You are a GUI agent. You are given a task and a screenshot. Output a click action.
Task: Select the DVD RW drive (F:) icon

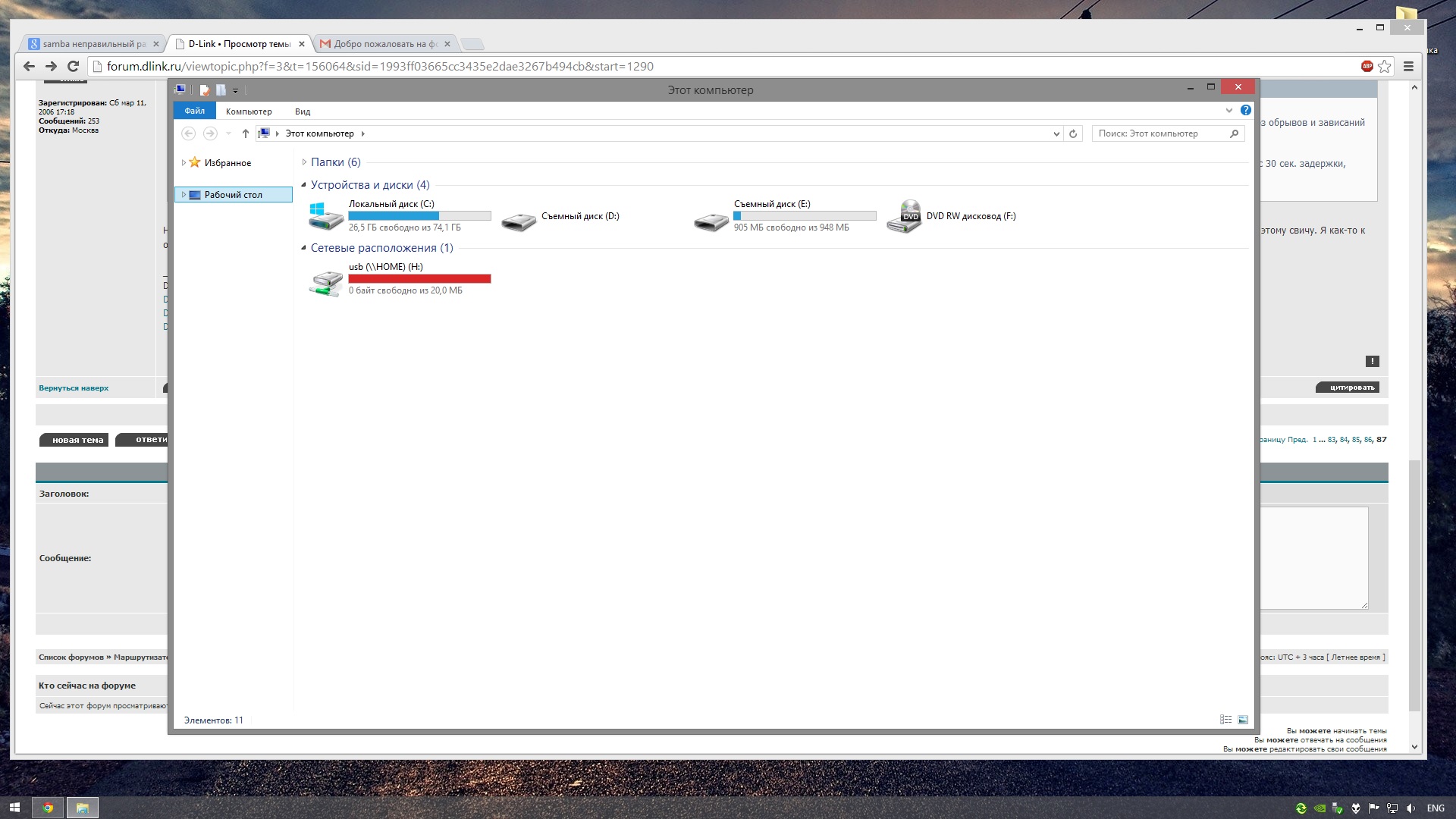point(904,217)
